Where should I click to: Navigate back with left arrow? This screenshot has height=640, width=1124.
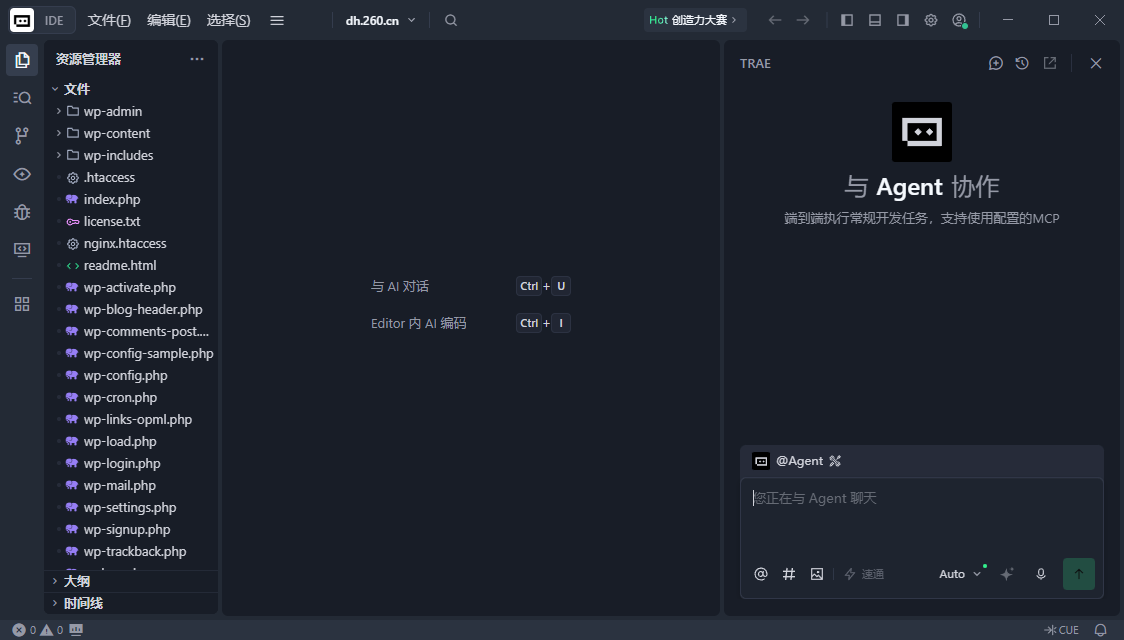click(x=775, y=20)
